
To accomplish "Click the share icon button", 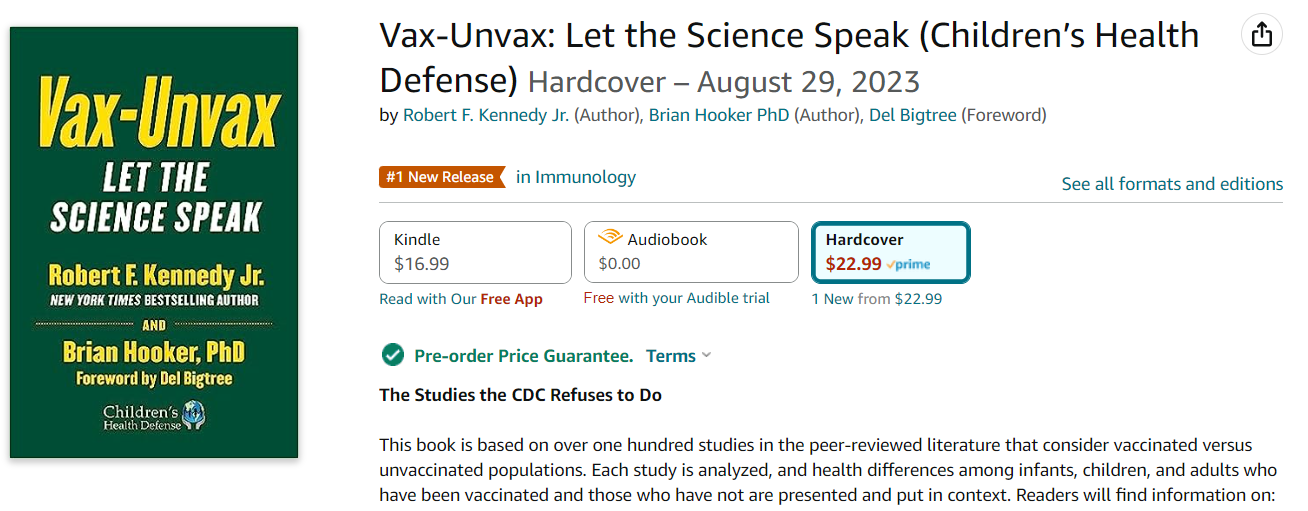I will coord(1262,34).
